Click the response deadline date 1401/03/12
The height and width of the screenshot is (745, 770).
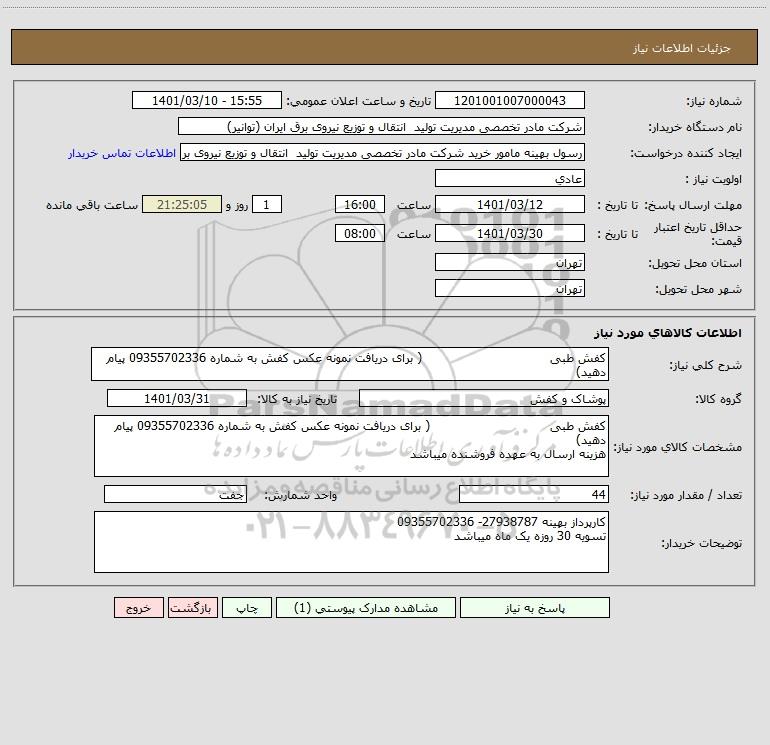(510, 204)
